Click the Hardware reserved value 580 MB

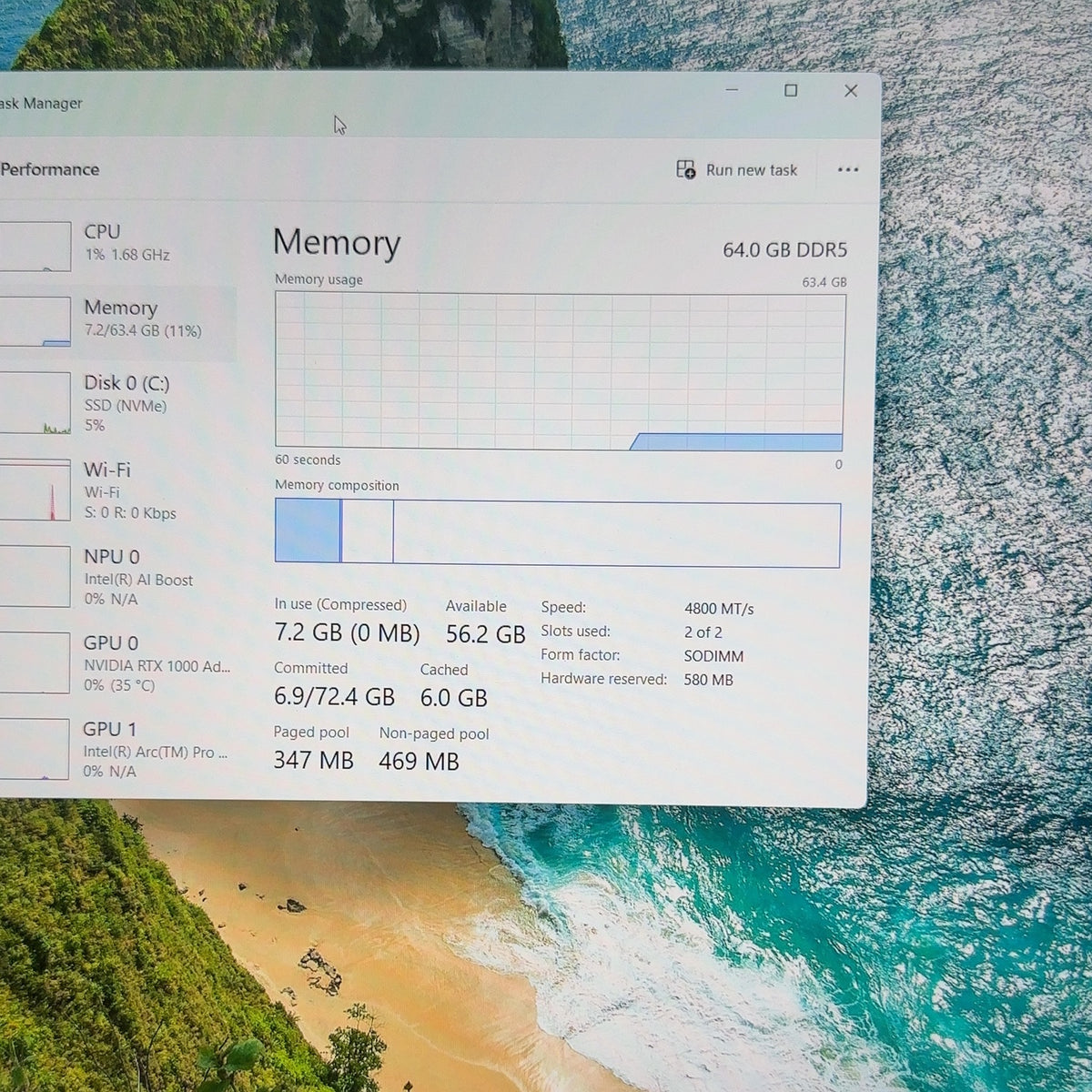pos(708,680)
